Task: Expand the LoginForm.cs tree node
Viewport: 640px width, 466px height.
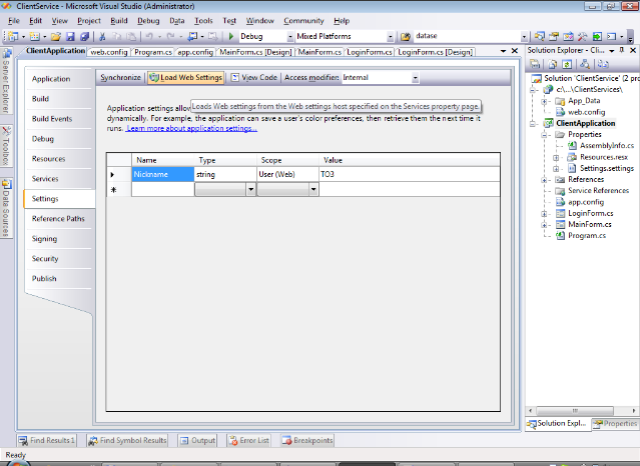Action: [544, 213]
